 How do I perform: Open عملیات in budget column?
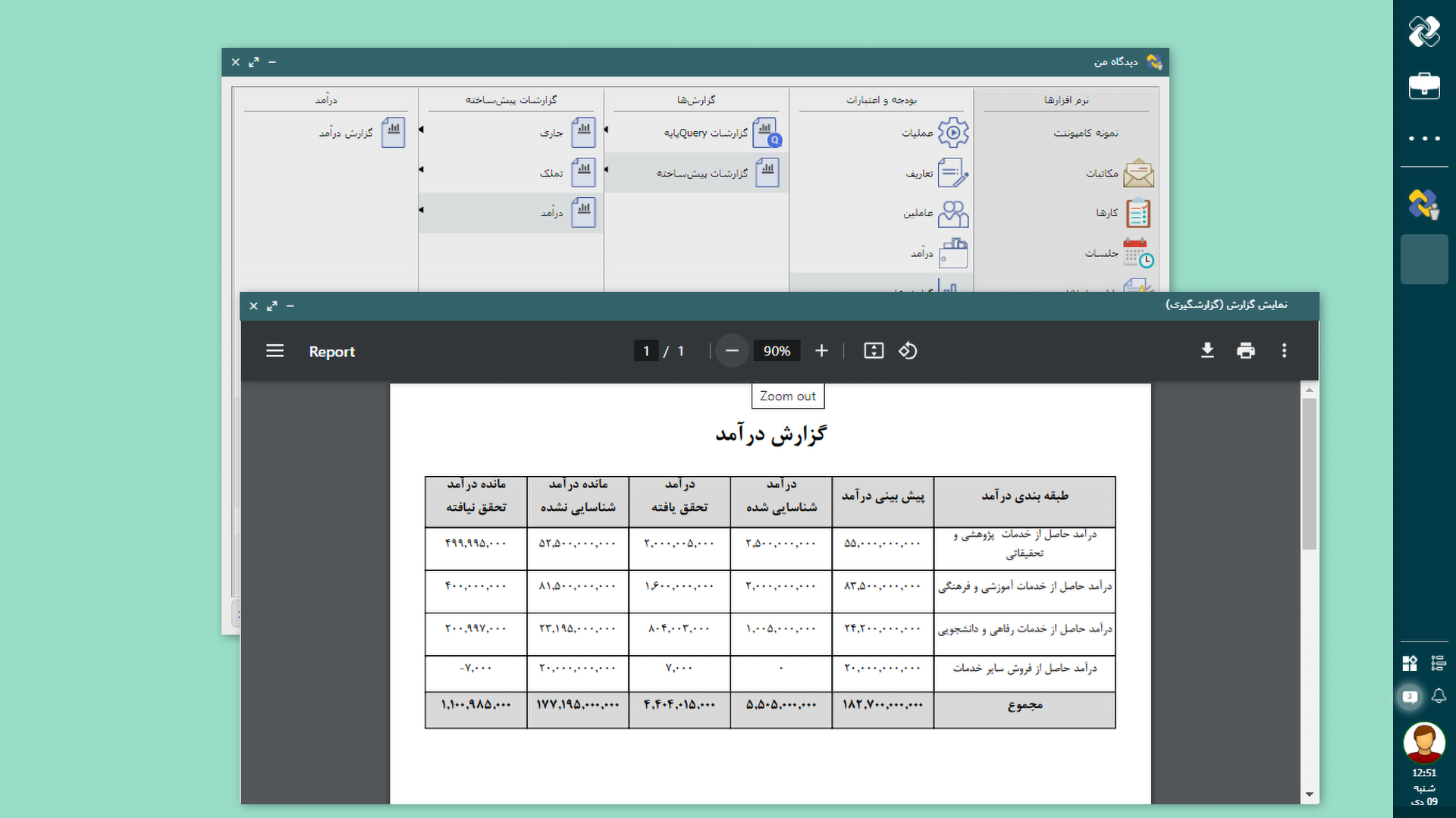(x=934, y=133)
